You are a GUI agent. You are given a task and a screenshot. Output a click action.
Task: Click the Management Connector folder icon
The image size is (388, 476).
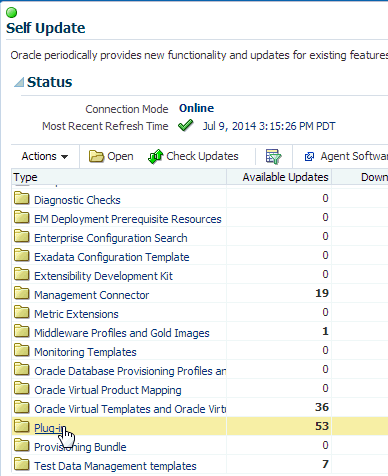[22, 293]
